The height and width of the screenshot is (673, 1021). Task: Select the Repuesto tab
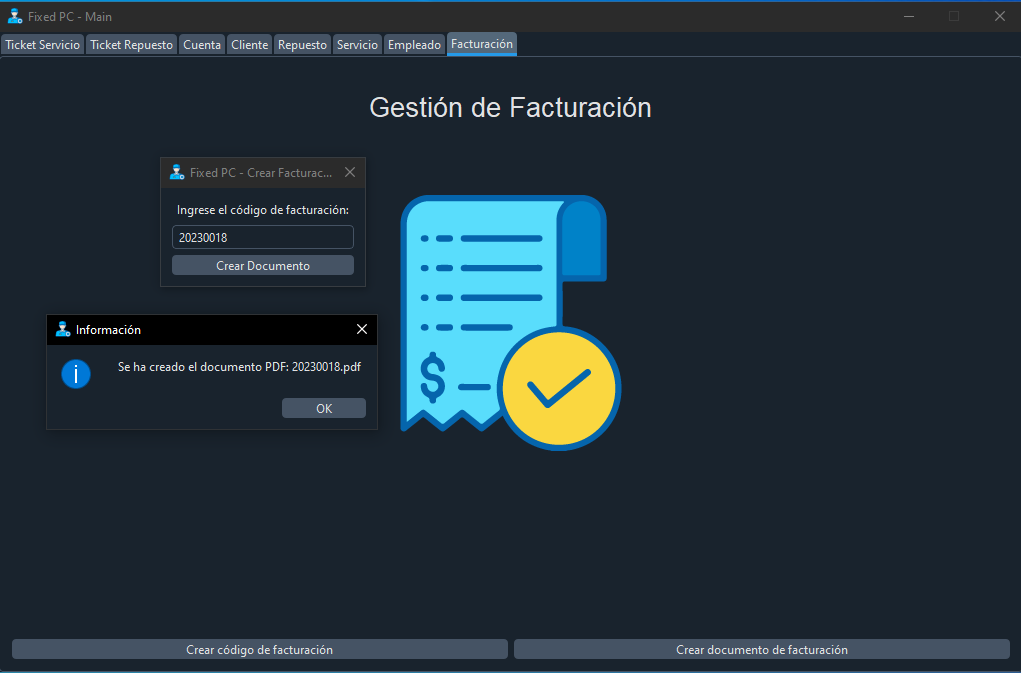pos(302,44)
